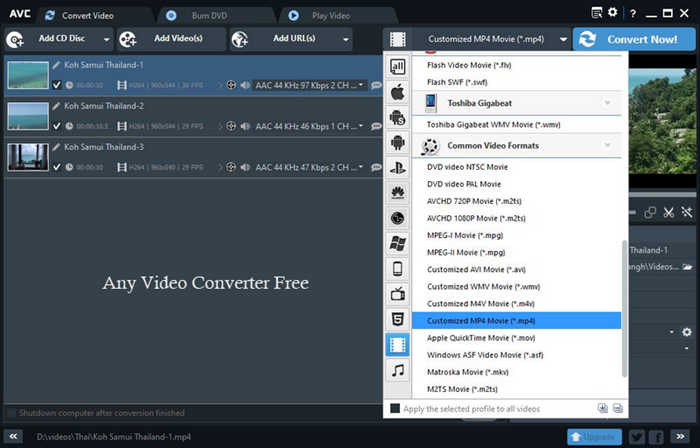Uncheck the Koh Samui Thailand-1 video checkbox
Image resolution: width=700 pixels, height=448 pixels.
(x=57, y=85)
